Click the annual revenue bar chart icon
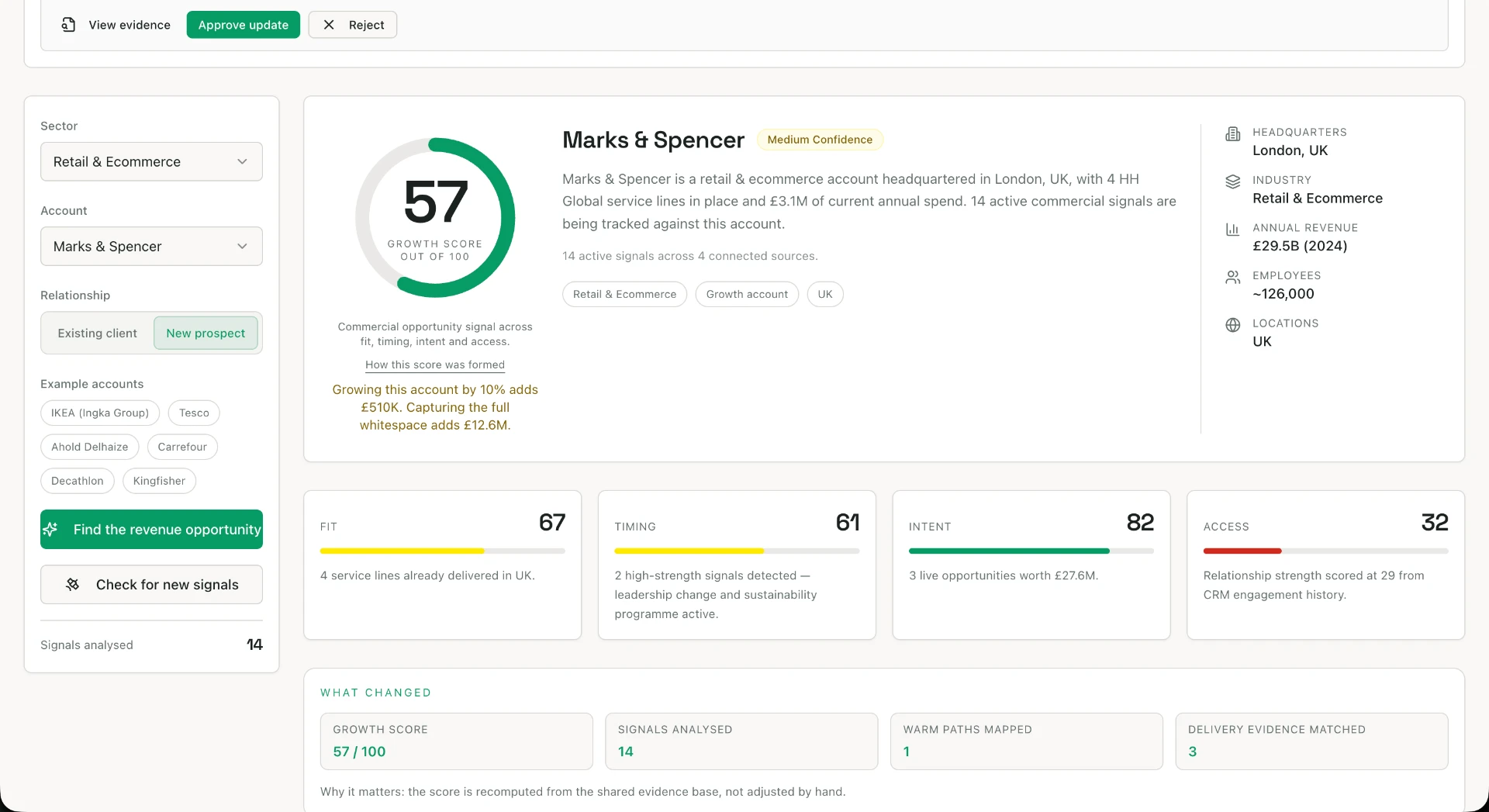This screenshot has width=1489, height=812. 1232,230
